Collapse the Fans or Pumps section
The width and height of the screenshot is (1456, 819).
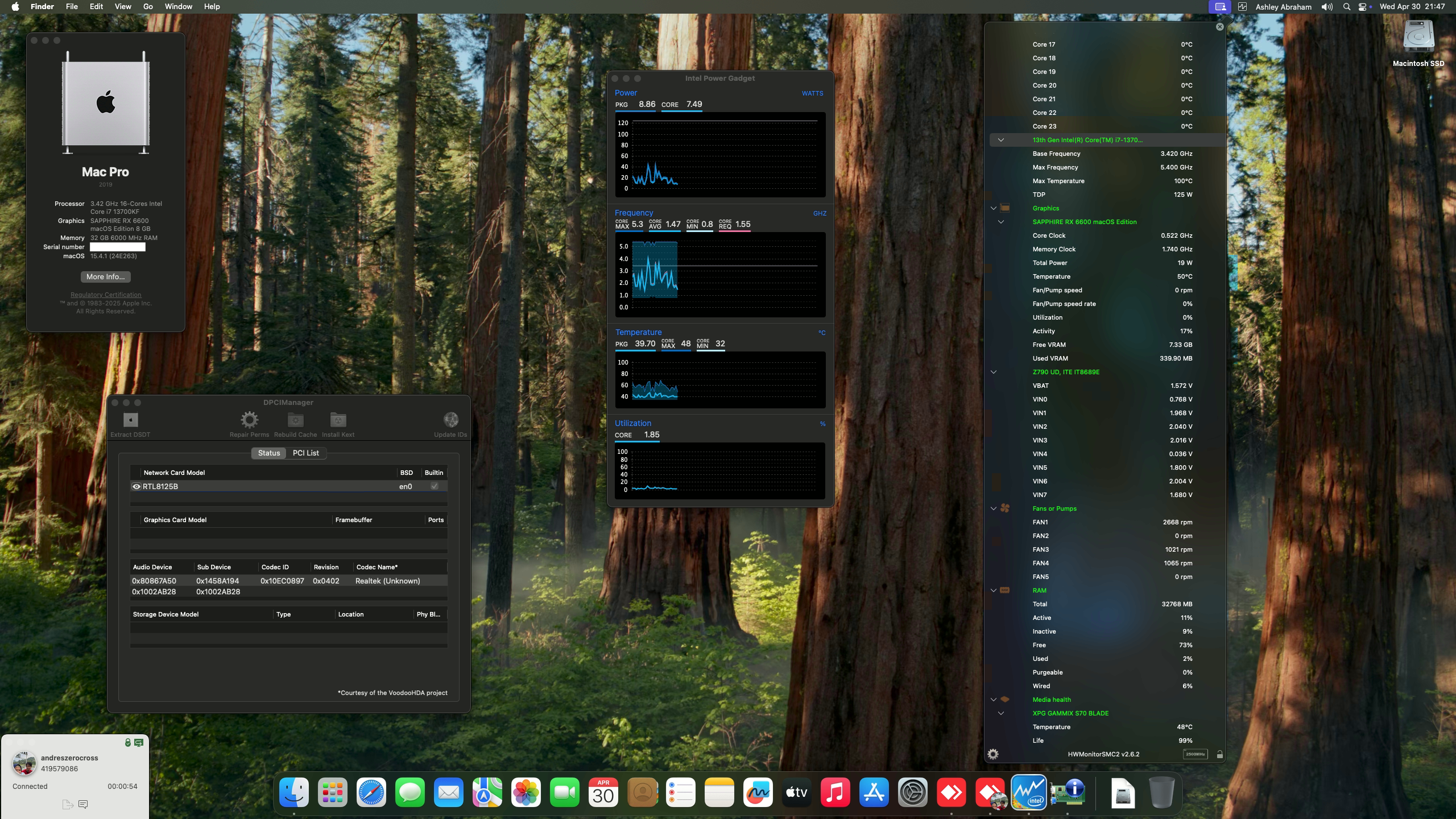993,508
